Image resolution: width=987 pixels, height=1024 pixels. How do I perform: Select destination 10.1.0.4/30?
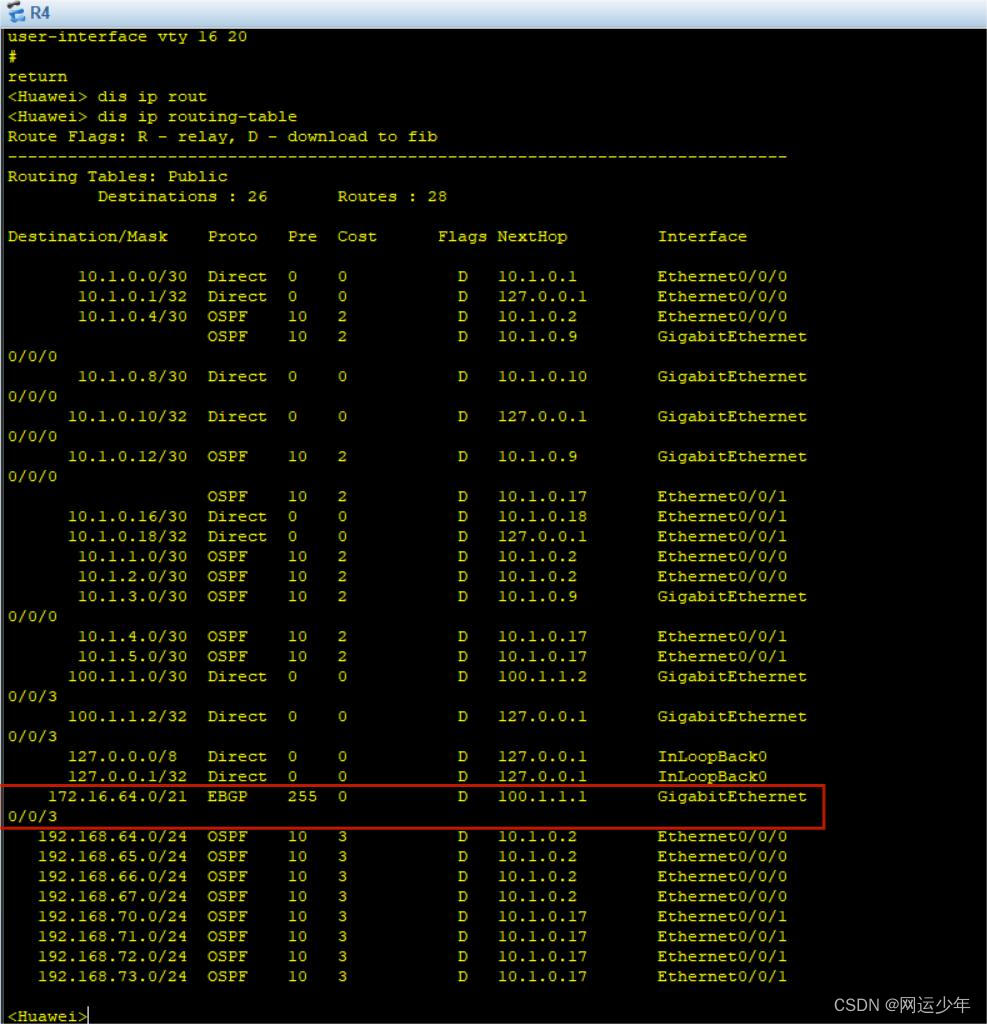point(133,317)
